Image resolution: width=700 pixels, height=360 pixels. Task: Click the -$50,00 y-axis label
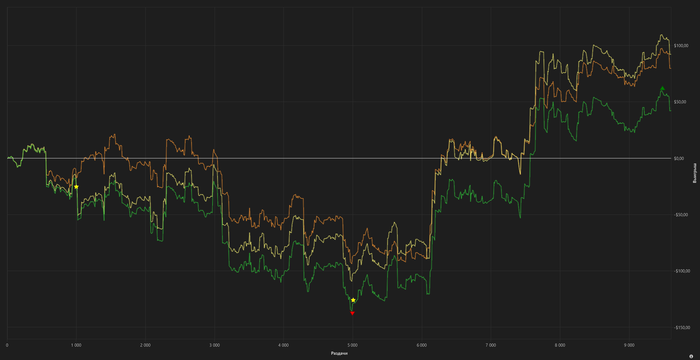(x=680, y=215)
